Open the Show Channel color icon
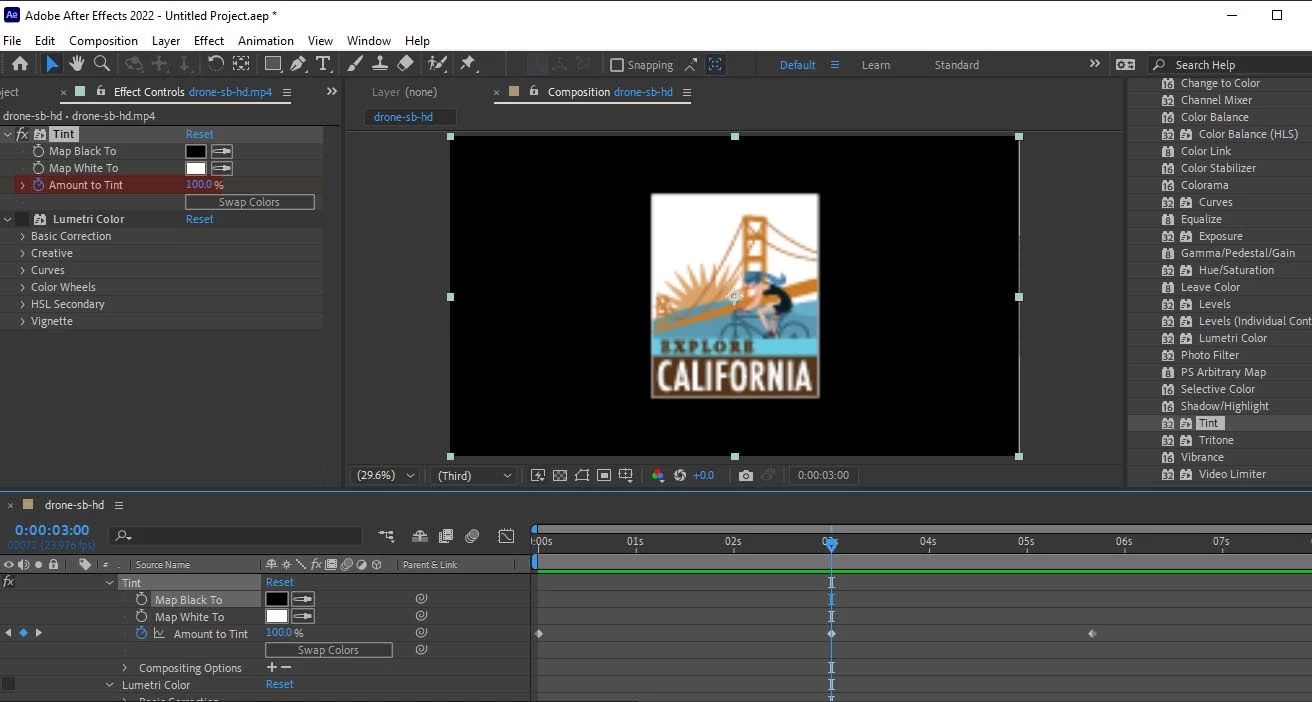Image resolution: width=1312 pixels, height=702 pixels. [x=657, y=475]
